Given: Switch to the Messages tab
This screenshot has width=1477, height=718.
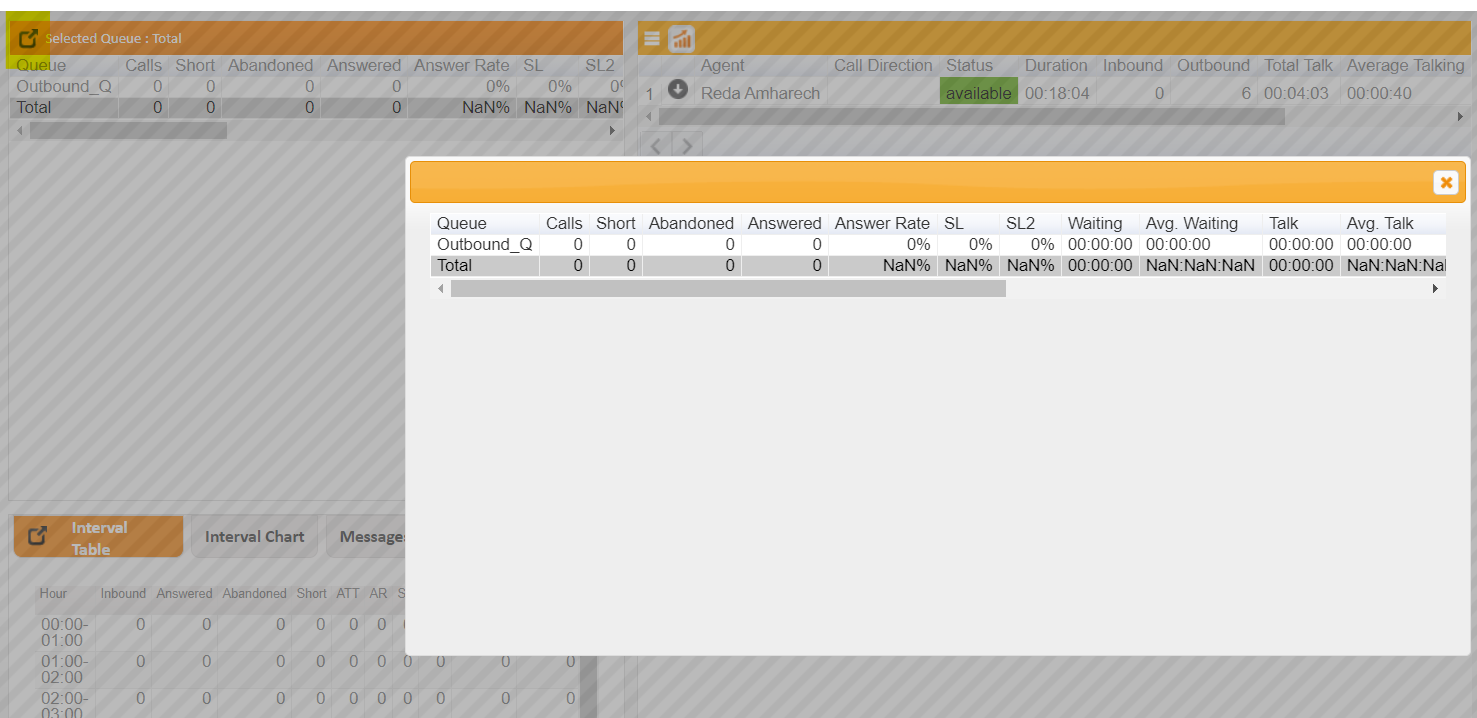Looking at the screenshot, I should [367, 537].
